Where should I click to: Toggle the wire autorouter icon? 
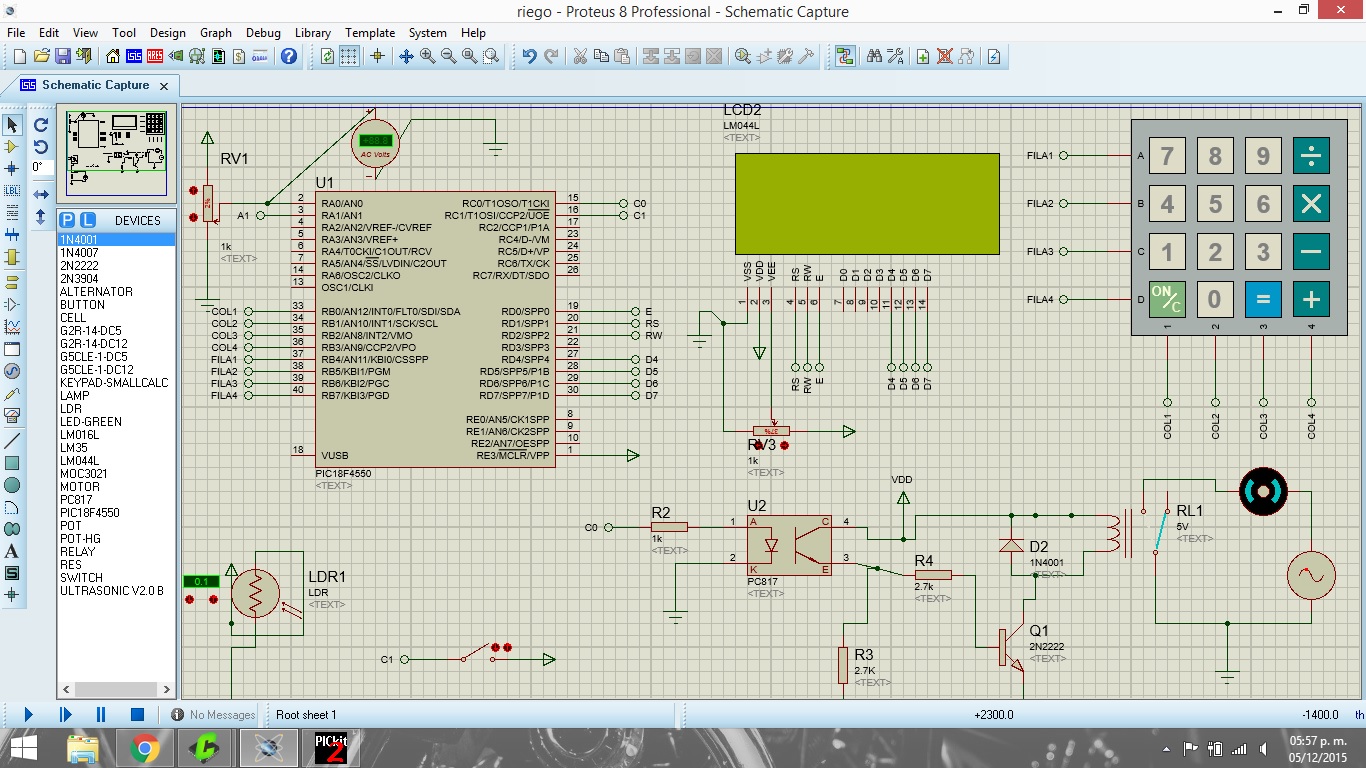[x=845, y=56]
